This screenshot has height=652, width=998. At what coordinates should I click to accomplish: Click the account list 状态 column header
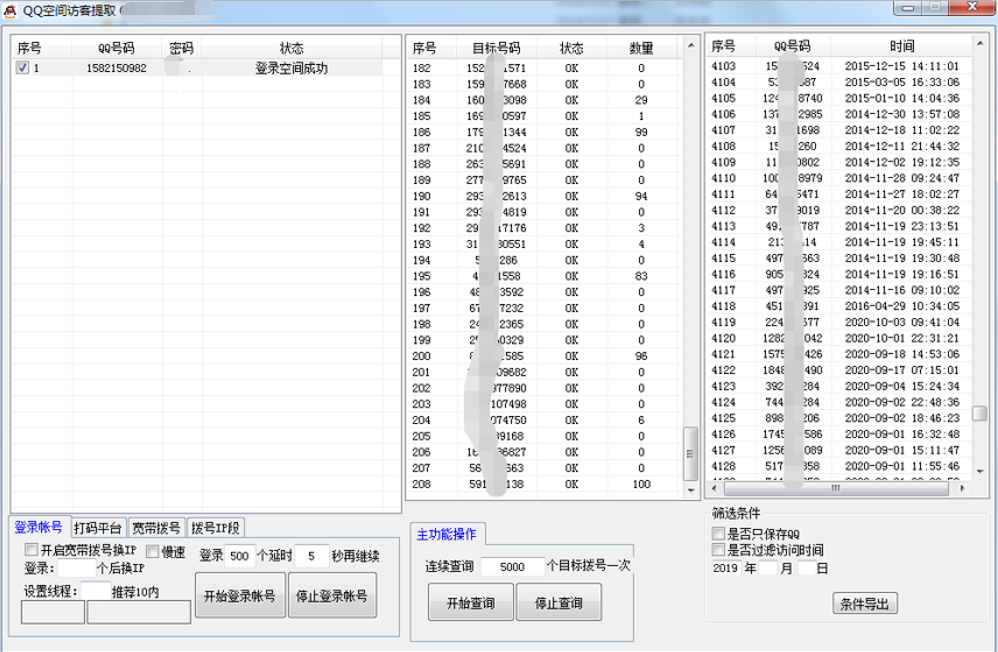click(291, 48)
